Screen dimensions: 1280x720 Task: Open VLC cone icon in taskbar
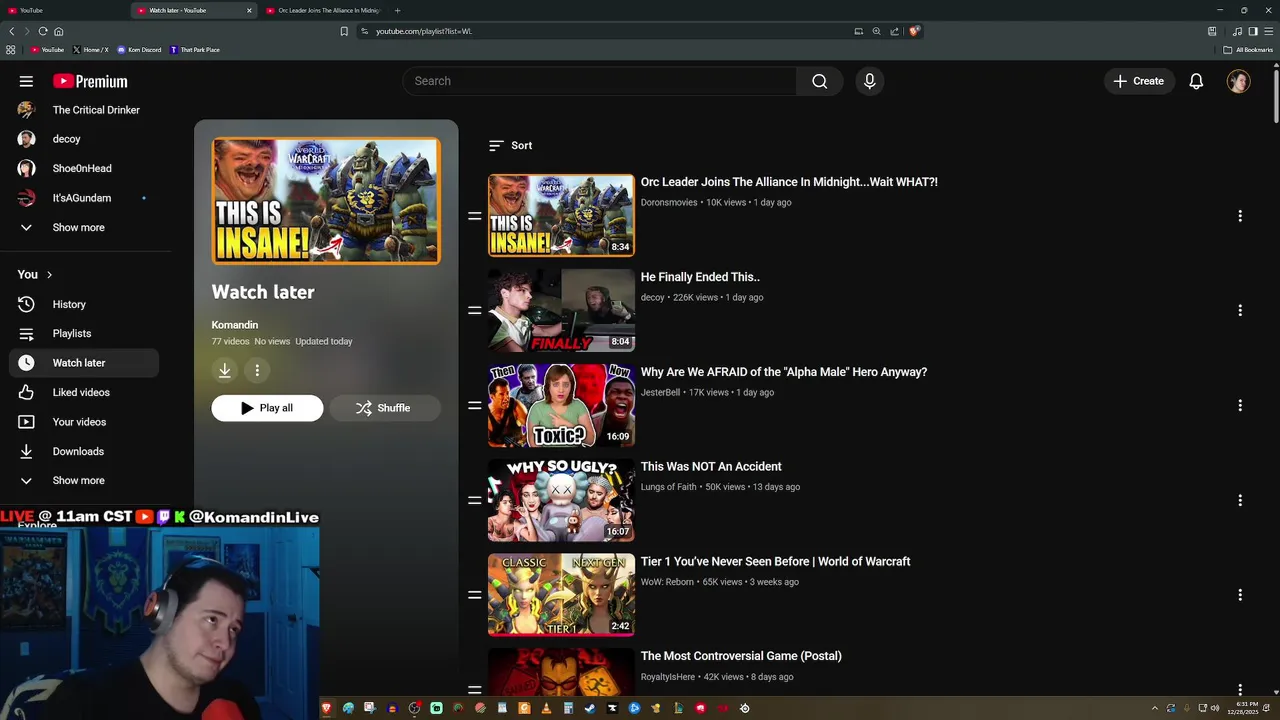[x=546, y=708]
